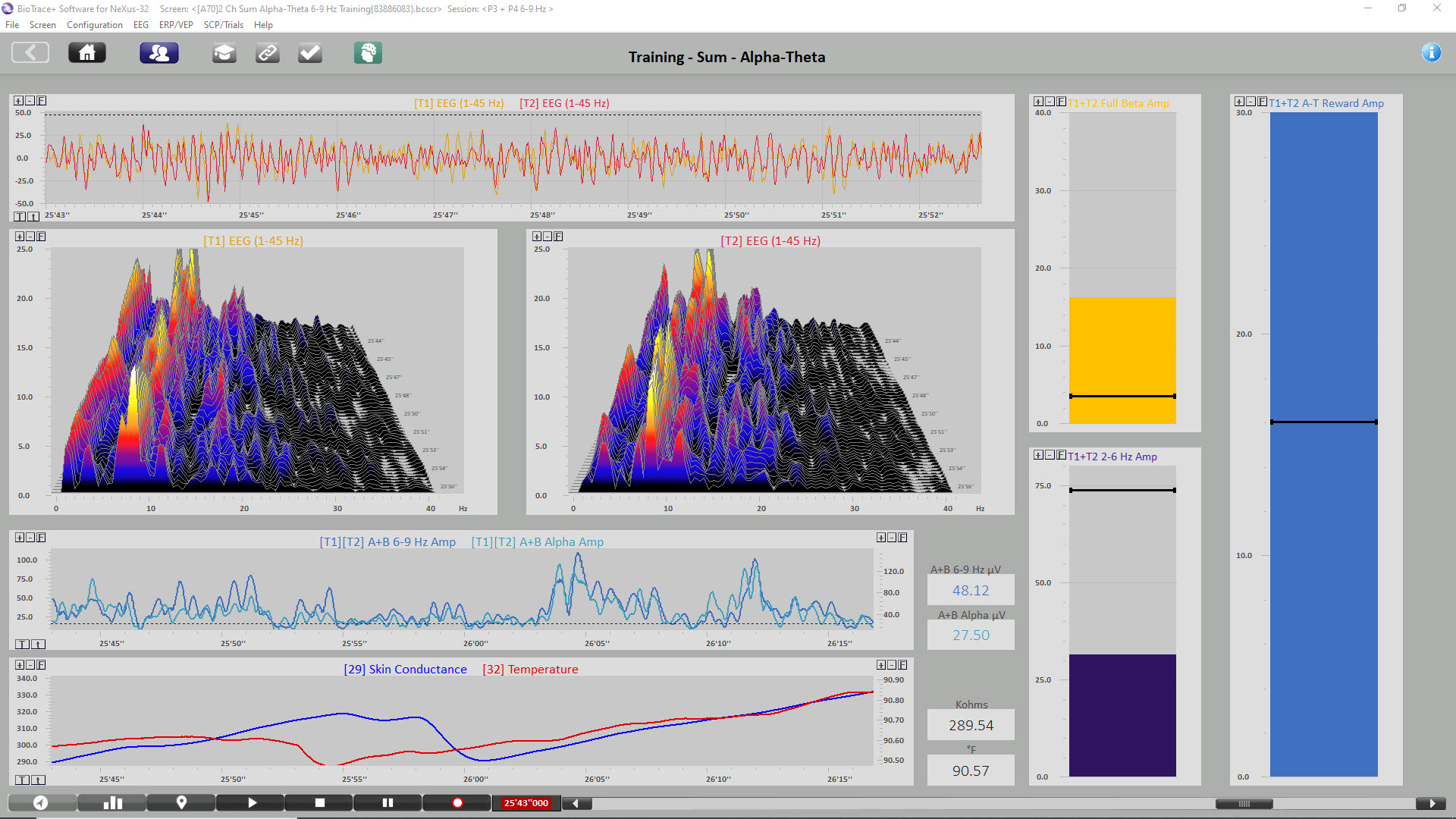Click plus on A-T Reward Amp graph

(1239, 102)
